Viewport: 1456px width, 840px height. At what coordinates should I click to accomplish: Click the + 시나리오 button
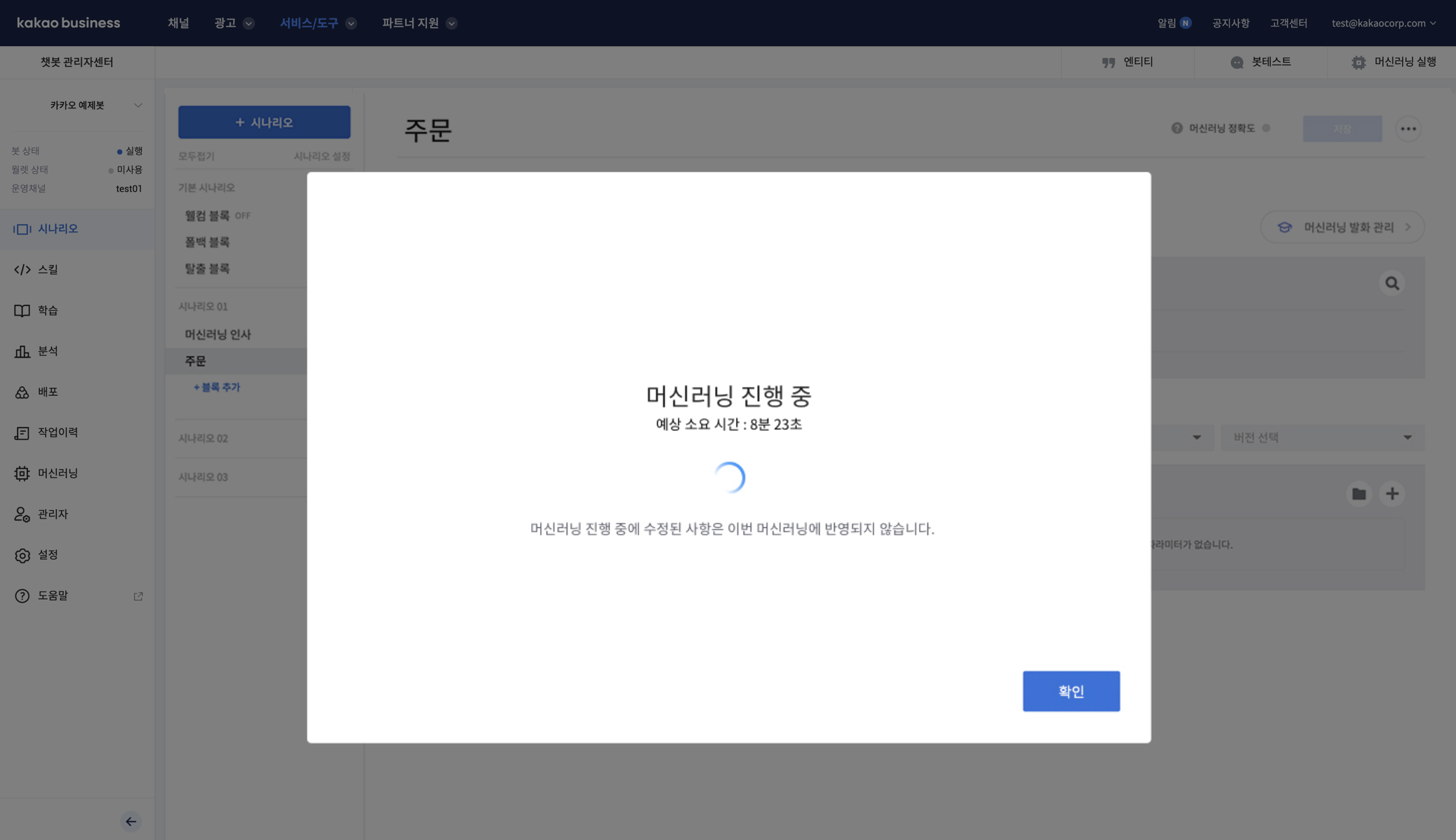click(x=264, y=122)
